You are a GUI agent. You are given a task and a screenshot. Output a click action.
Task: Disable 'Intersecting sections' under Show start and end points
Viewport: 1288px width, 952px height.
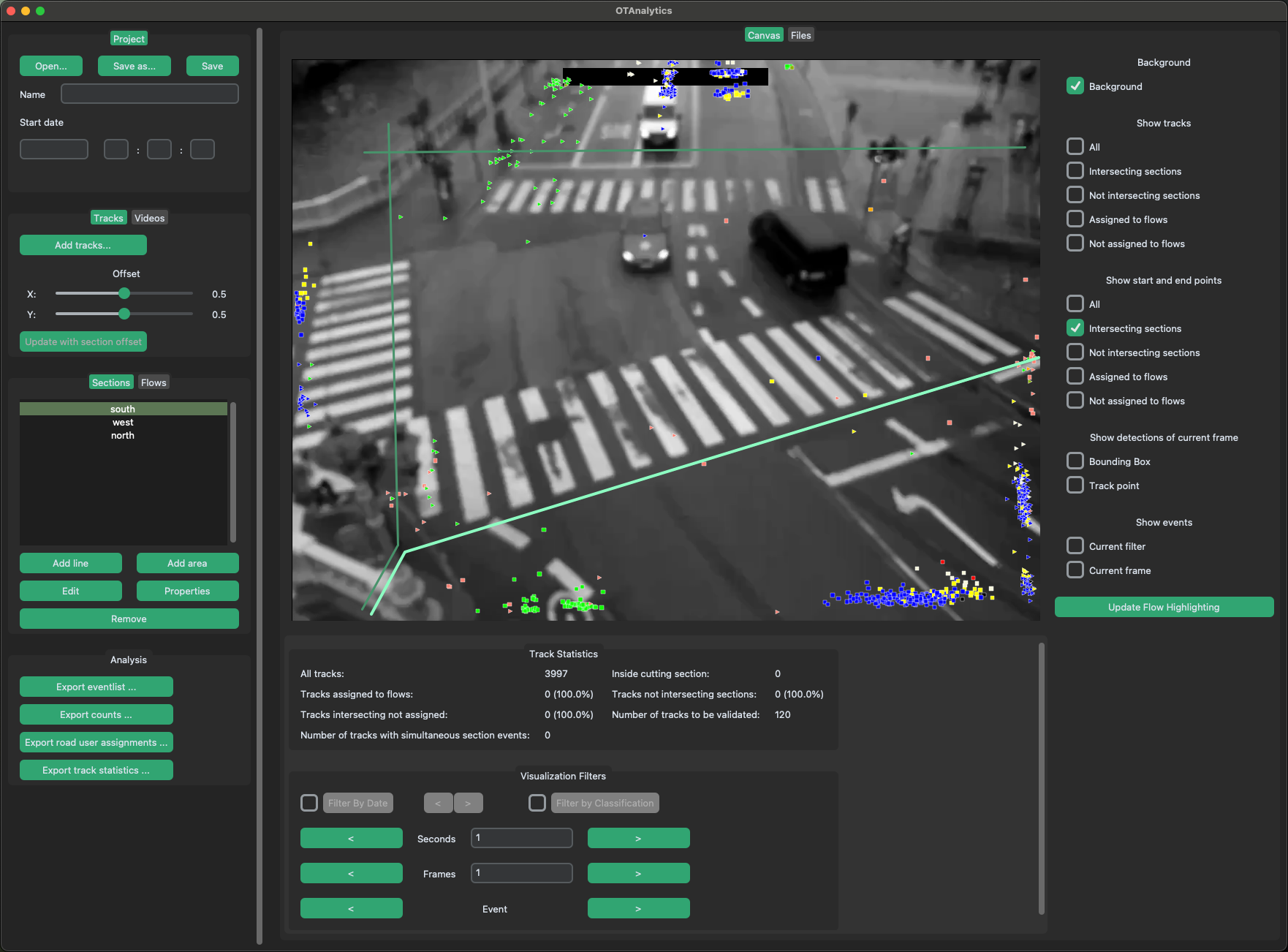[1075, 328]
